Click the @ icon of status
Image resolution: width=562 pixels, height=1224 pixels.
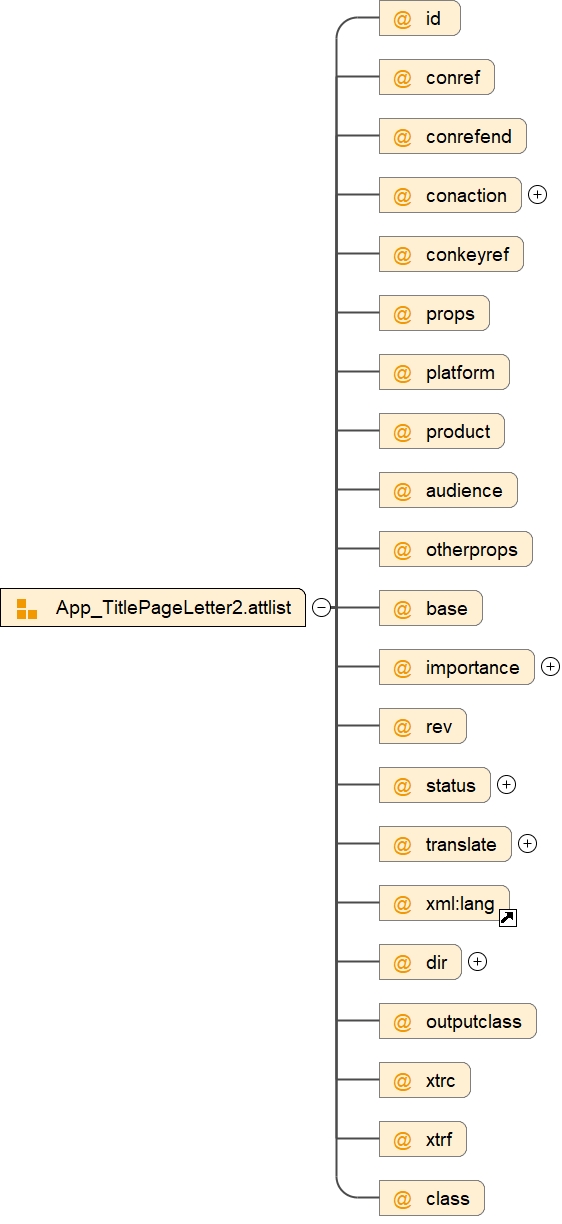[x=403, y=786]
